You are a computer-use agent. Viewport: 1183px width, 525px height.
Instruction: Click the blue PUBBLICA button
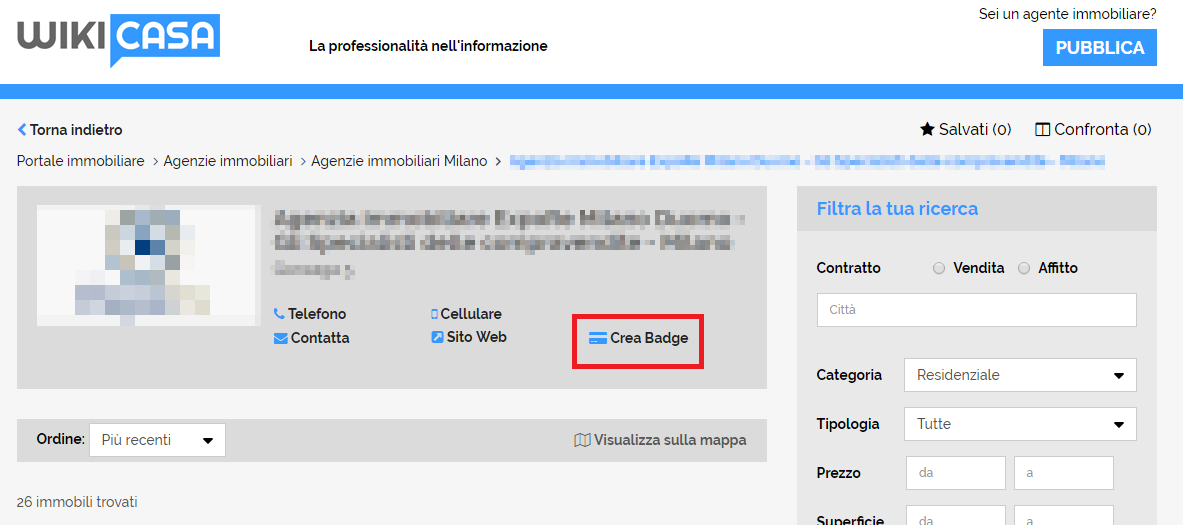(1099, 48)
